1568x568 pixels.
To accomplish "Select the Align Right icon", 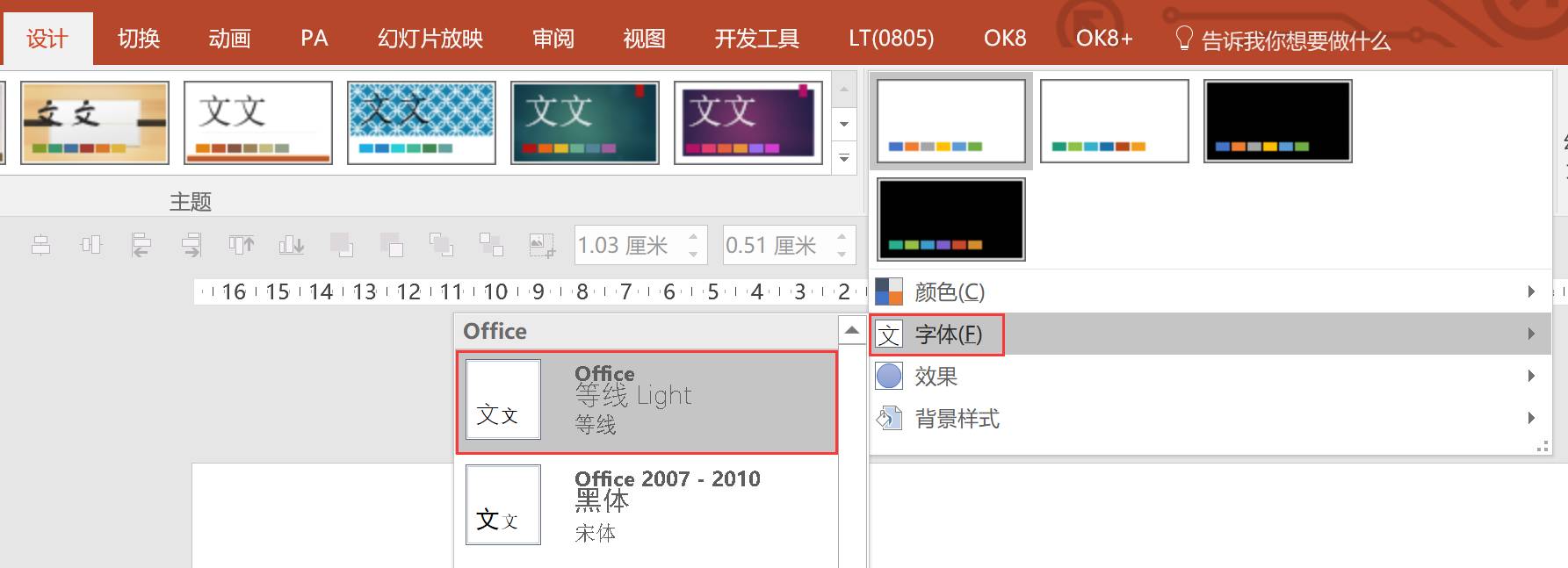I will [x=191, y=245].
